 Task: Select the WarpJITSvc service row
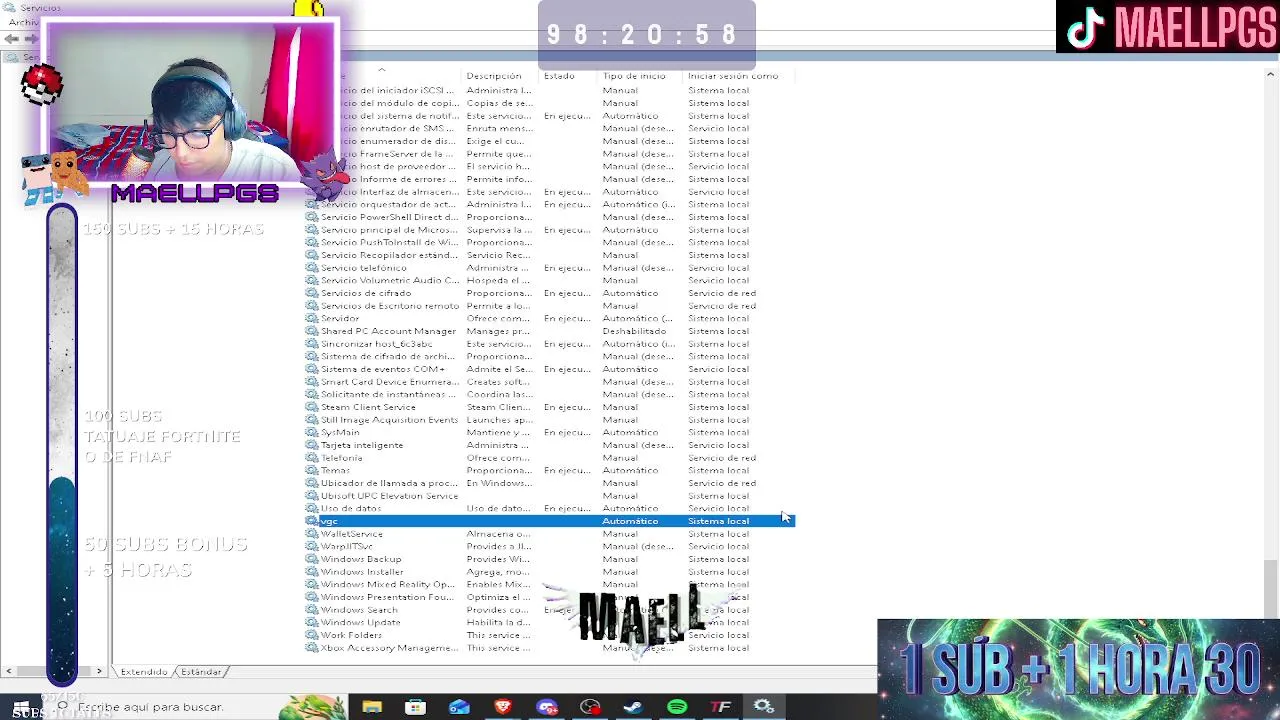coord(550,546)
